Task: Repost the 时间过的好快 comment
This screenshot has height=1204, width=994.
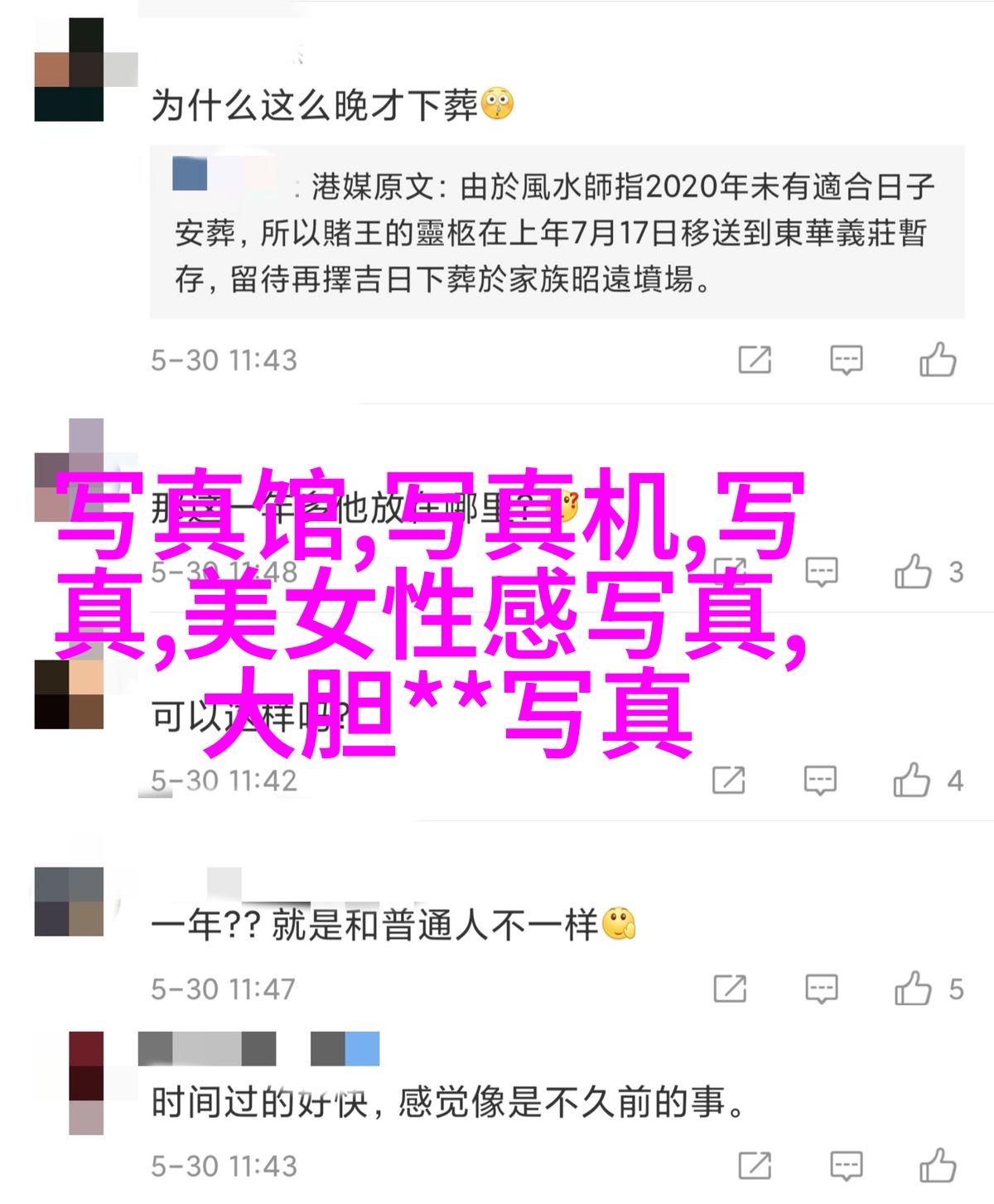Action: click(755, 1166)
